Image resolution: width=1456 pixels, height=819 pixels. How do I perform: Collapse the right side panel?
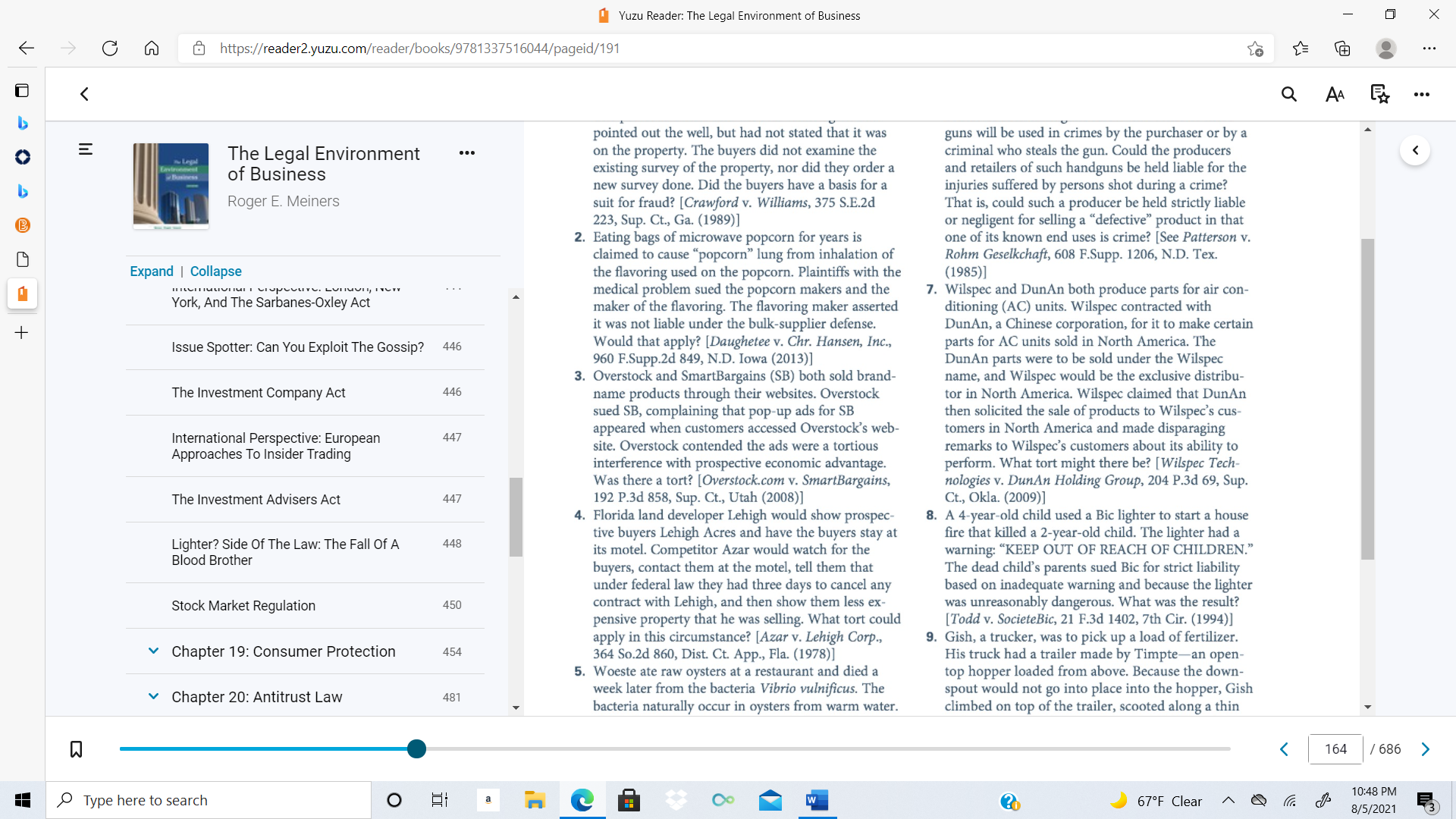click(1415, 150)
